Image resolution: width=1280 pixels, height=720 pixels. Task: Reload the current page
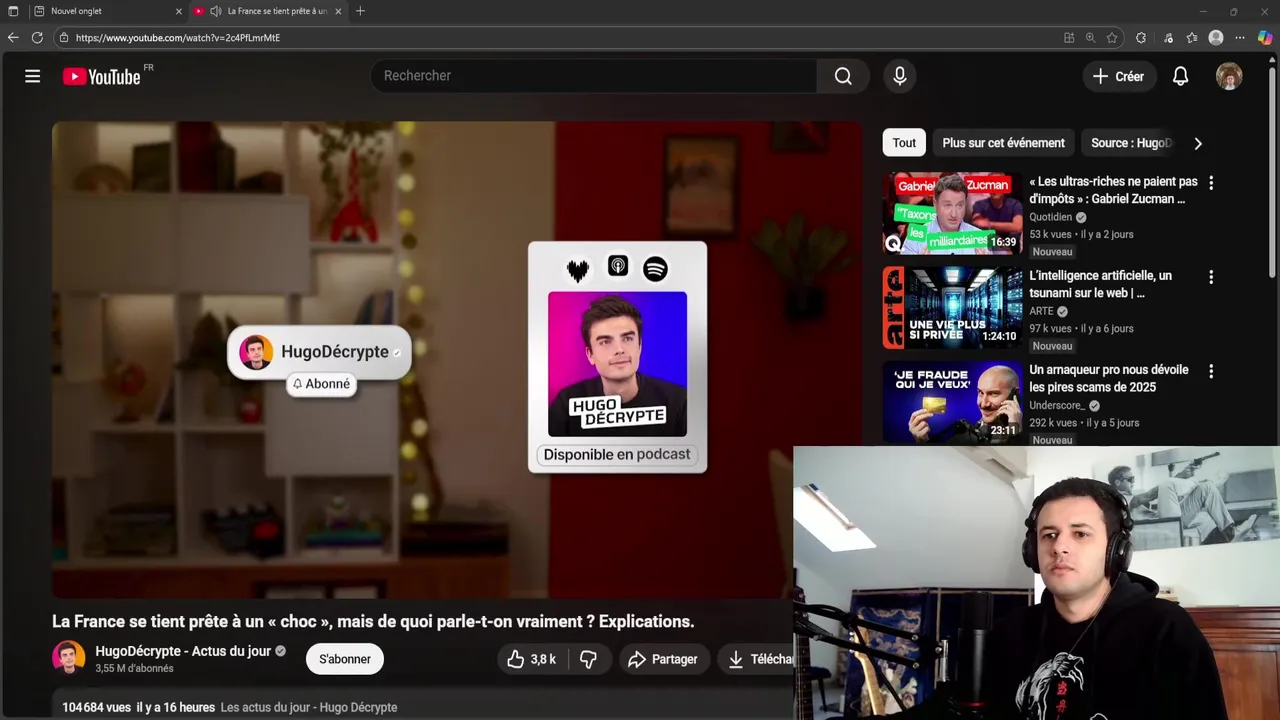pos(37,38)
